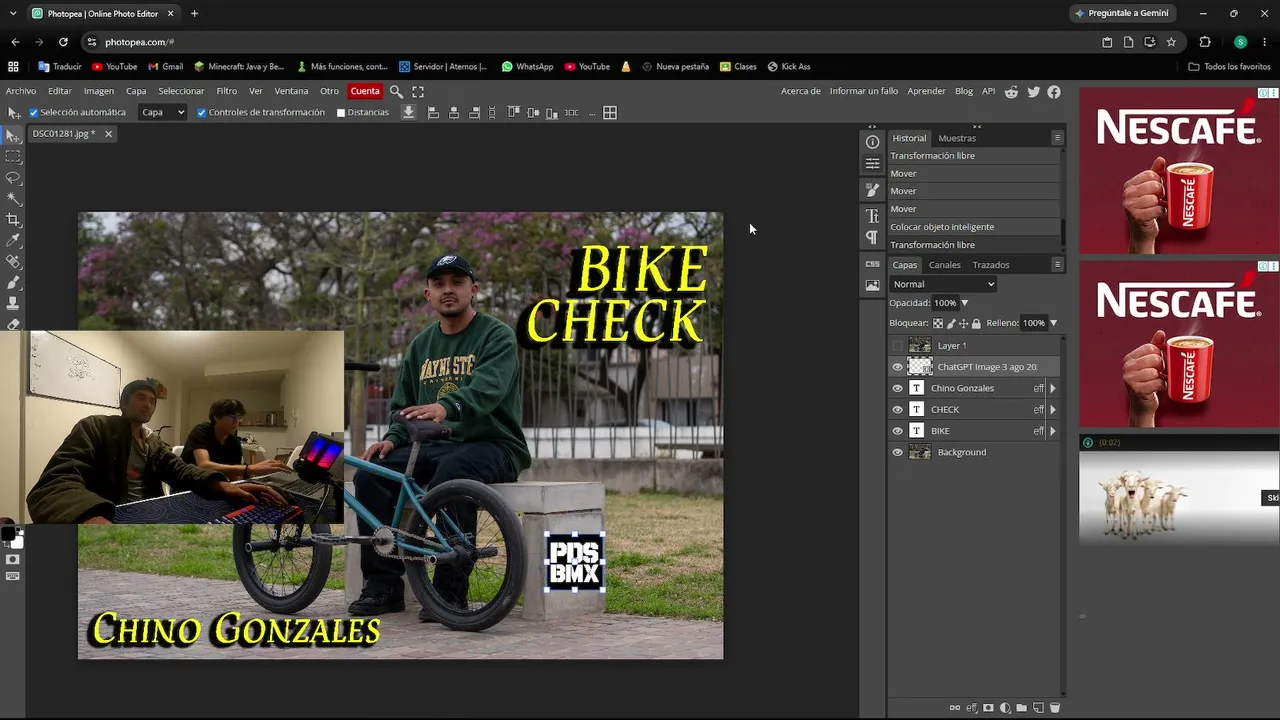The height and width of the screenshot is (720, 1280).
Task: Uncheck Selección automática checkbox
Action: coord(33,113)
